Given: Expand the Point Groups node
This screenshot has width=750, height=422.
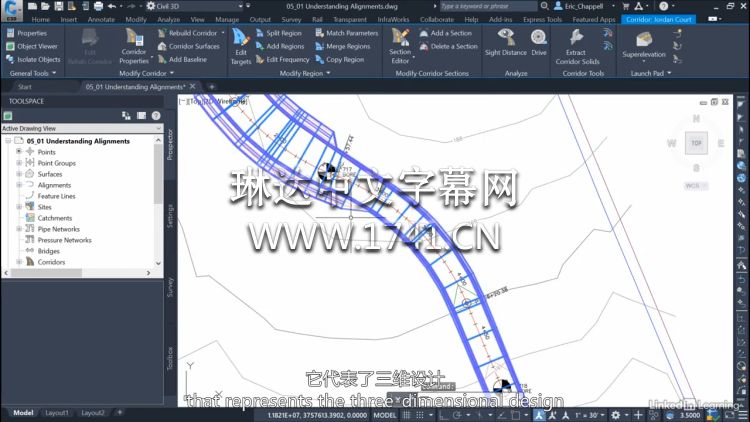Looking at the screenshot, I should [19, 163].
